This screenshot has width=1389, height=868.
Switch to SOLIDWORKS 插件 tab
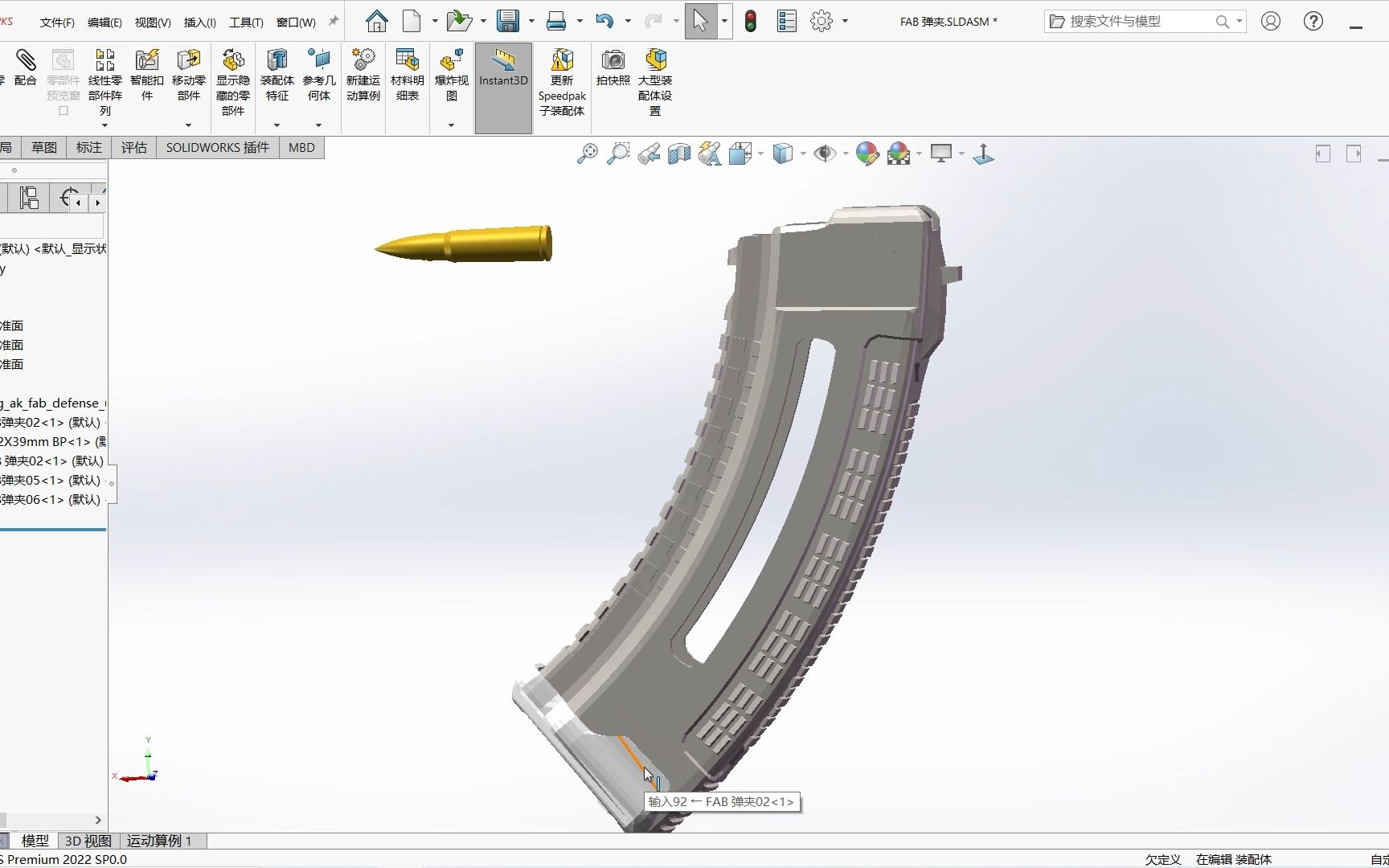[218, 148]
